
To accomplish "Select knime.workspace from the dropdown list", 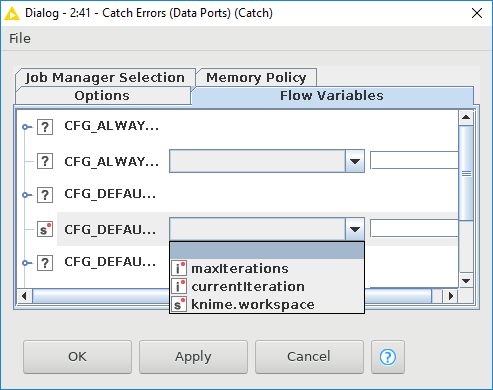I will pos(267,304).
